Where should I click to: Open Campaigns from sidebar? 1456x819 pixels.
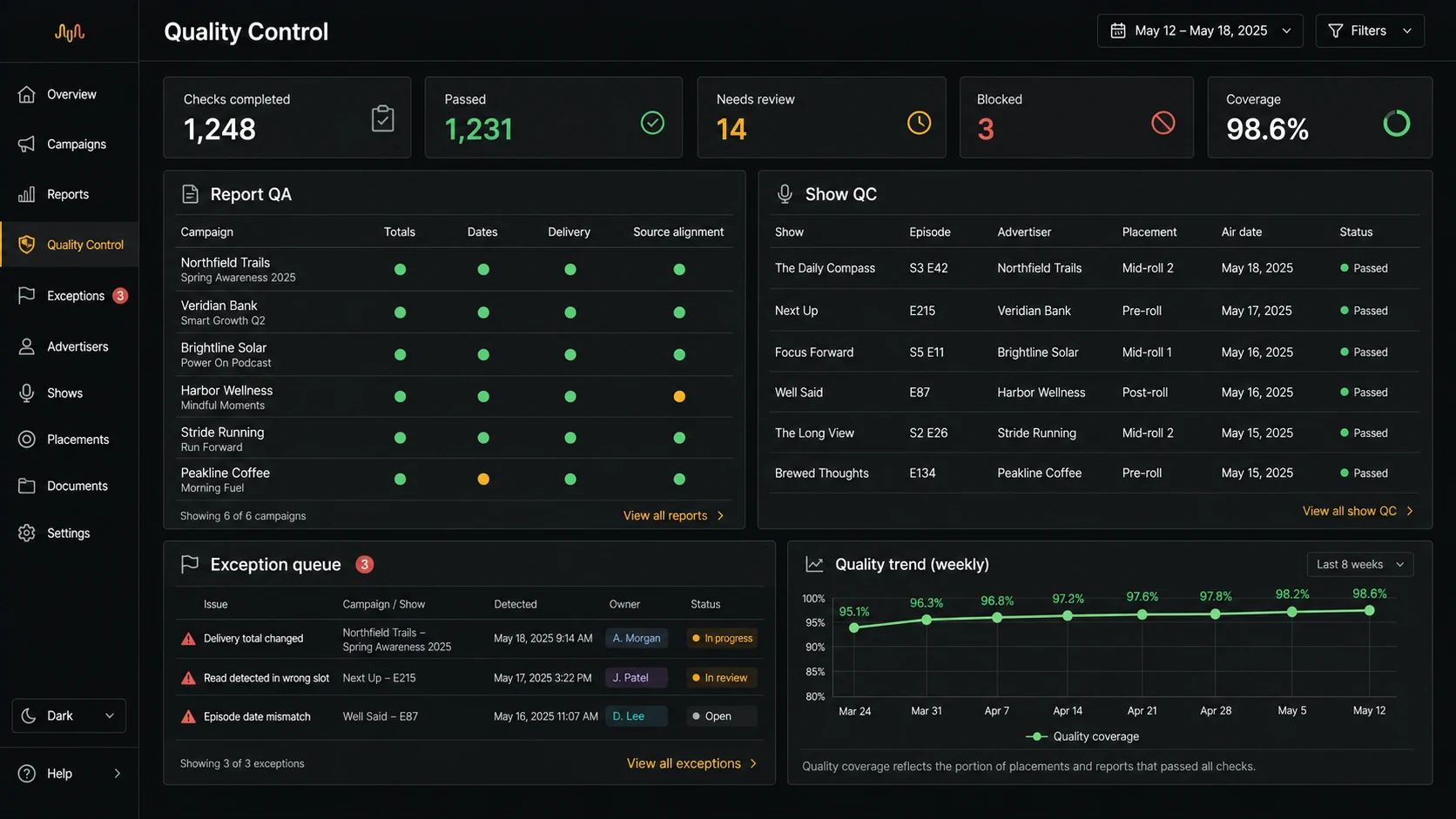click(x=69, y=144)
